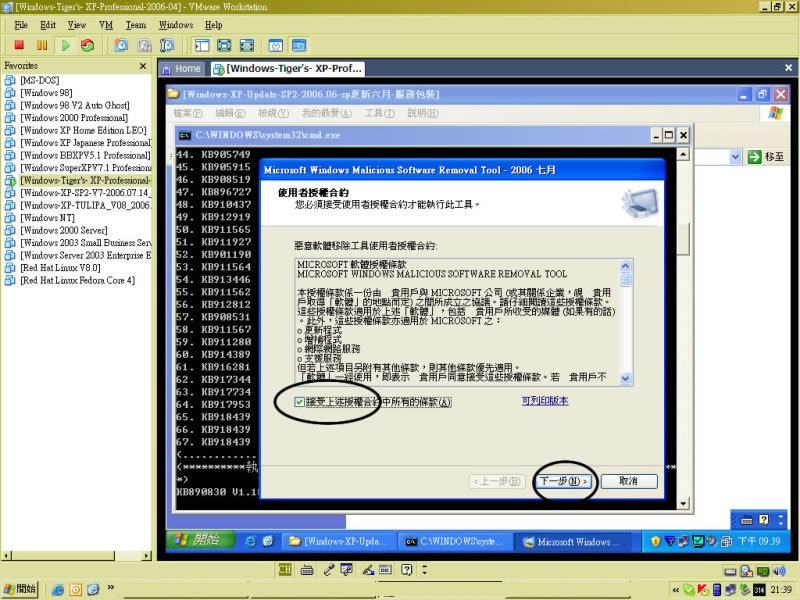
Task: Reset the virtual machine using the toolbar icon
Action: pyautogui.click(x=88, y=45)
